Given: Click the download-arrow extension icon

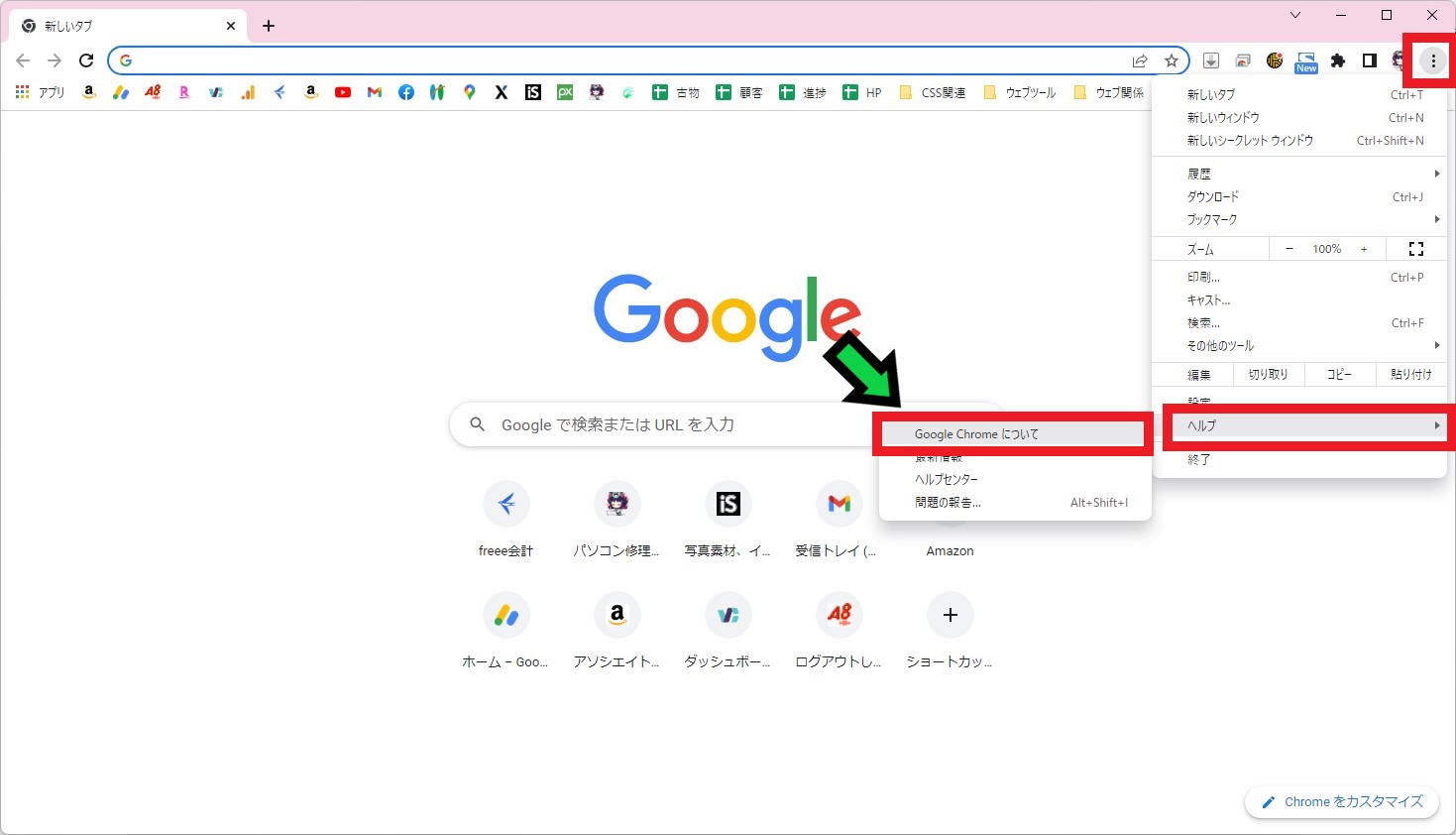Looking at the screenshot, I should 1211,60.
